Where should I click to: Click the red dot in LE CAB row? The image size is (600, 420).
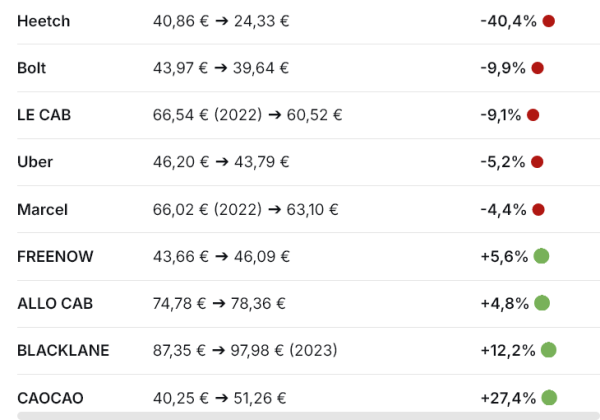click(x=533, y=115)
